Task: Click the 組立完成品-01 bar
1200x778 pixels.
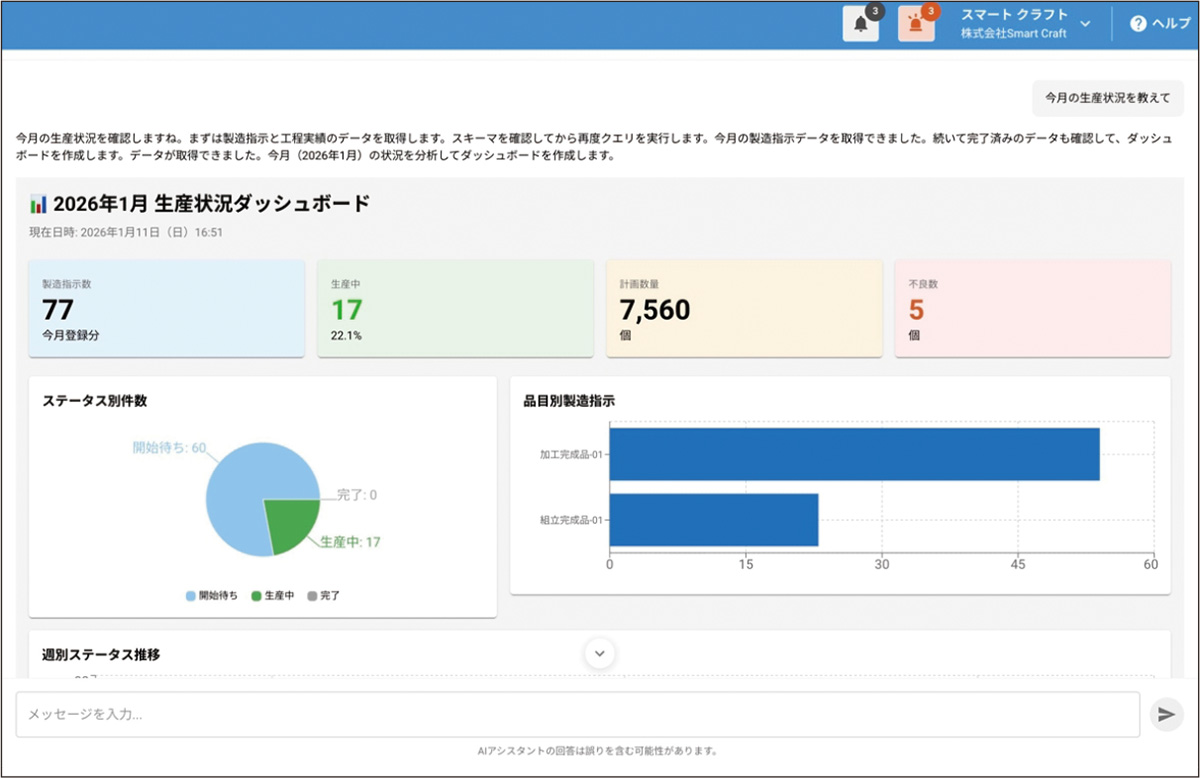Action: (x=714, y=520)
